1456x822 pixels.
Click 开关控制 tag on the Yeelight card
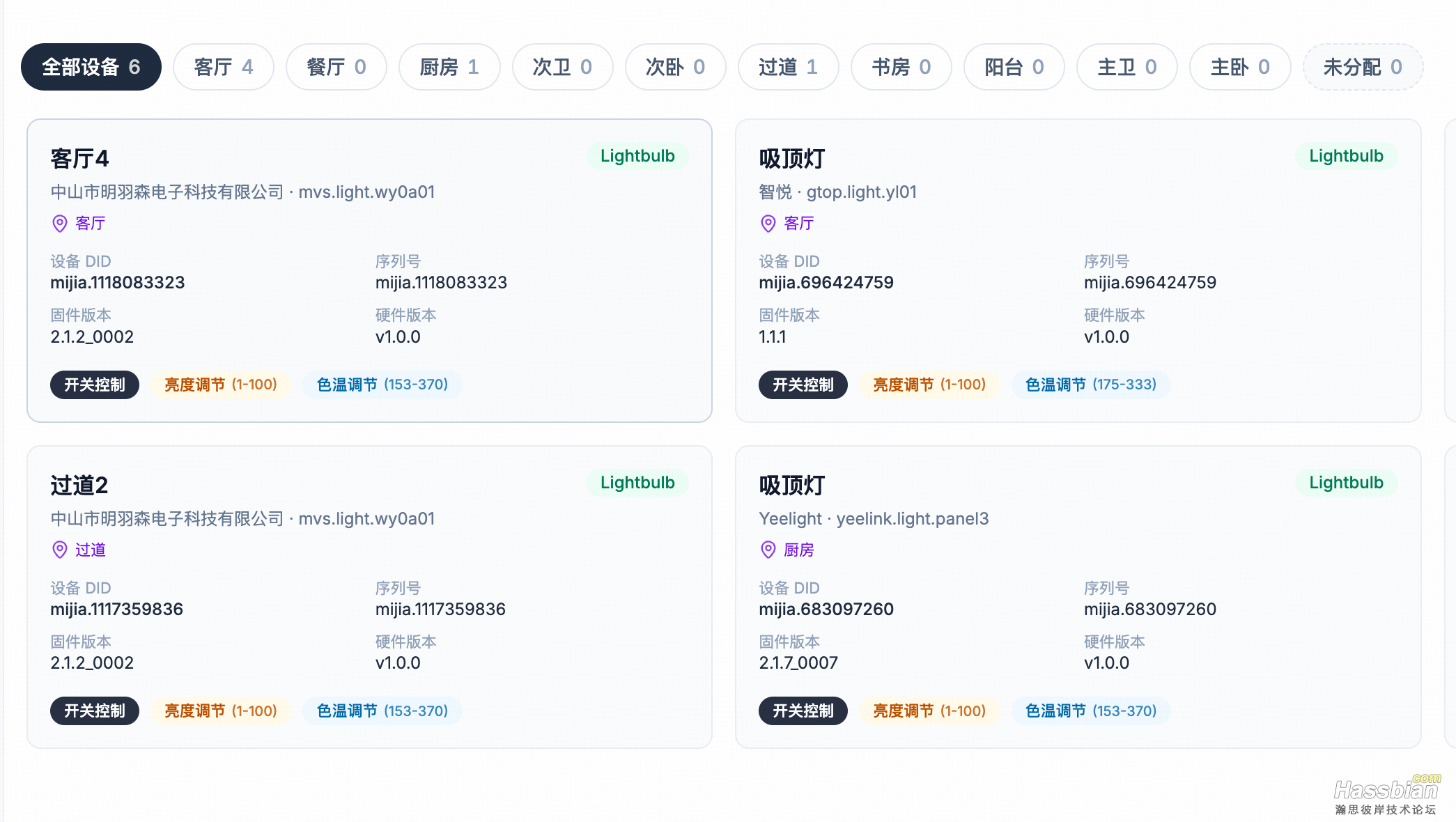(803, 711)
